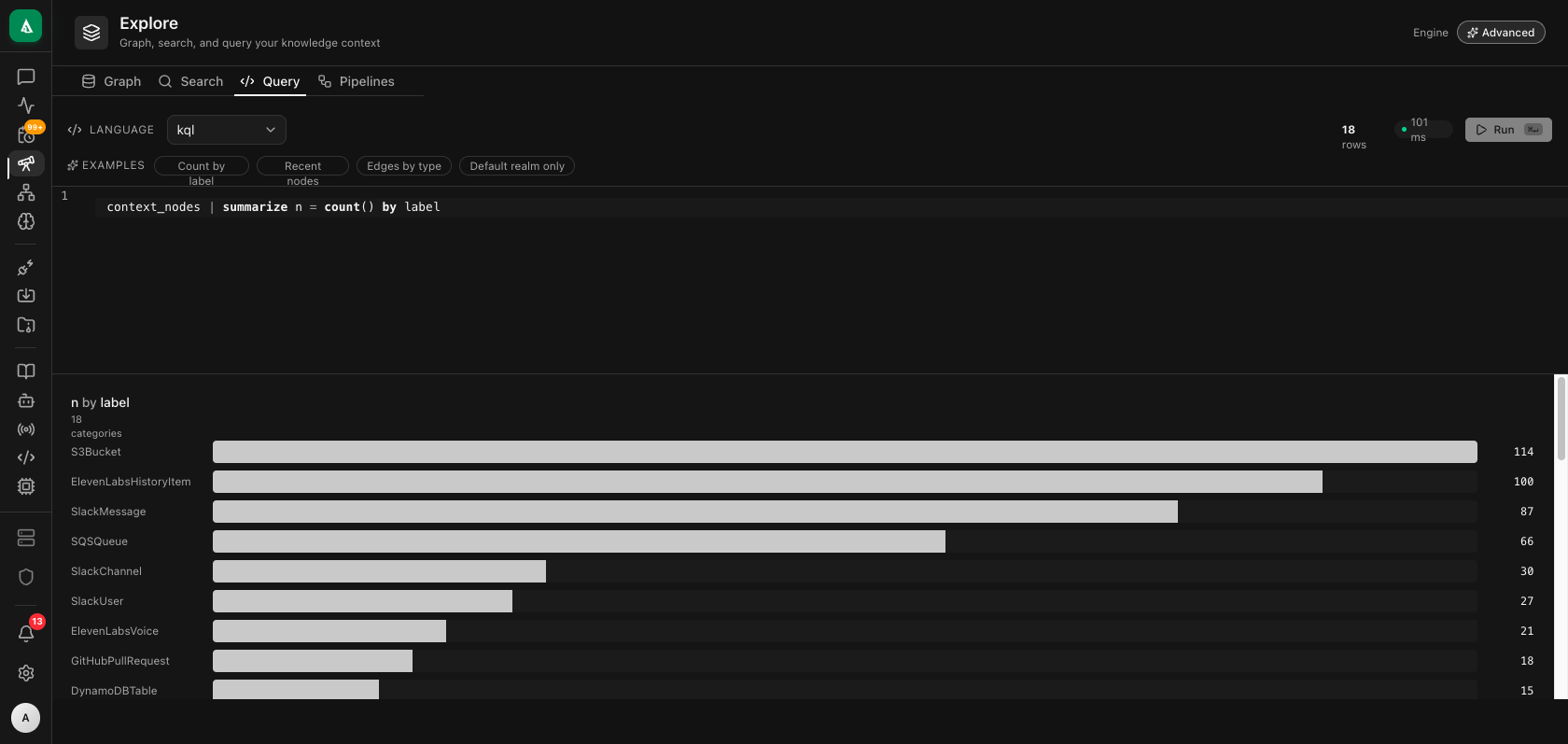Open the code brackets icon in sidebar
The height and width of the screenshot is (744, 1568).
click(26, 457)
